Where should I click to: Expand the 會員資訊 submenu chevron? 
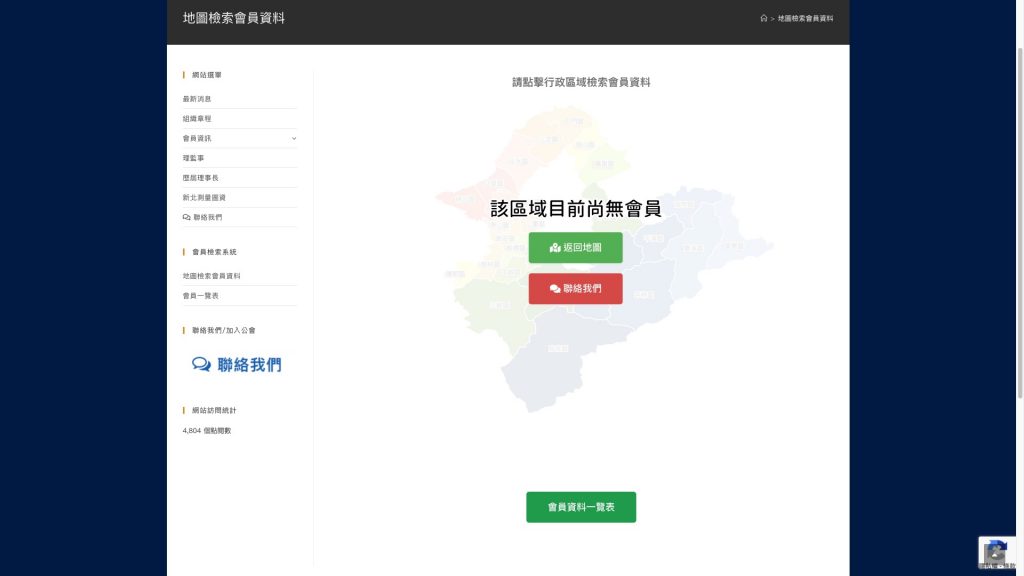click(294, 138)
